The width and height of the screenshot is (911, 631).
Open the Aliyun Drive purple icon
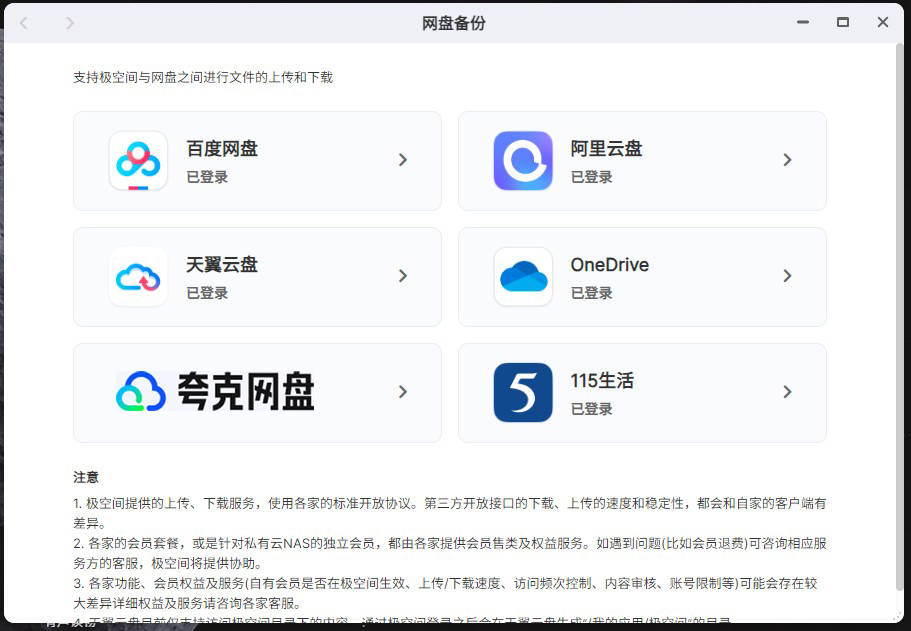pos(523,161)
